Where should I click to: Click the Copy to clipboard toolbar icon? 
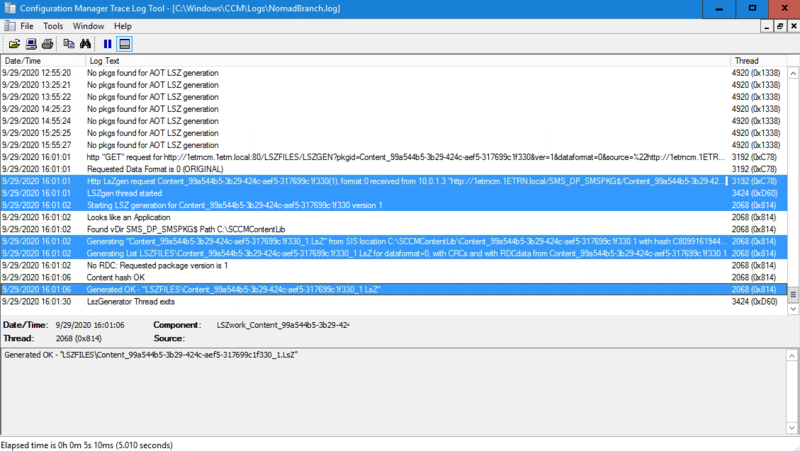point(69,44)
